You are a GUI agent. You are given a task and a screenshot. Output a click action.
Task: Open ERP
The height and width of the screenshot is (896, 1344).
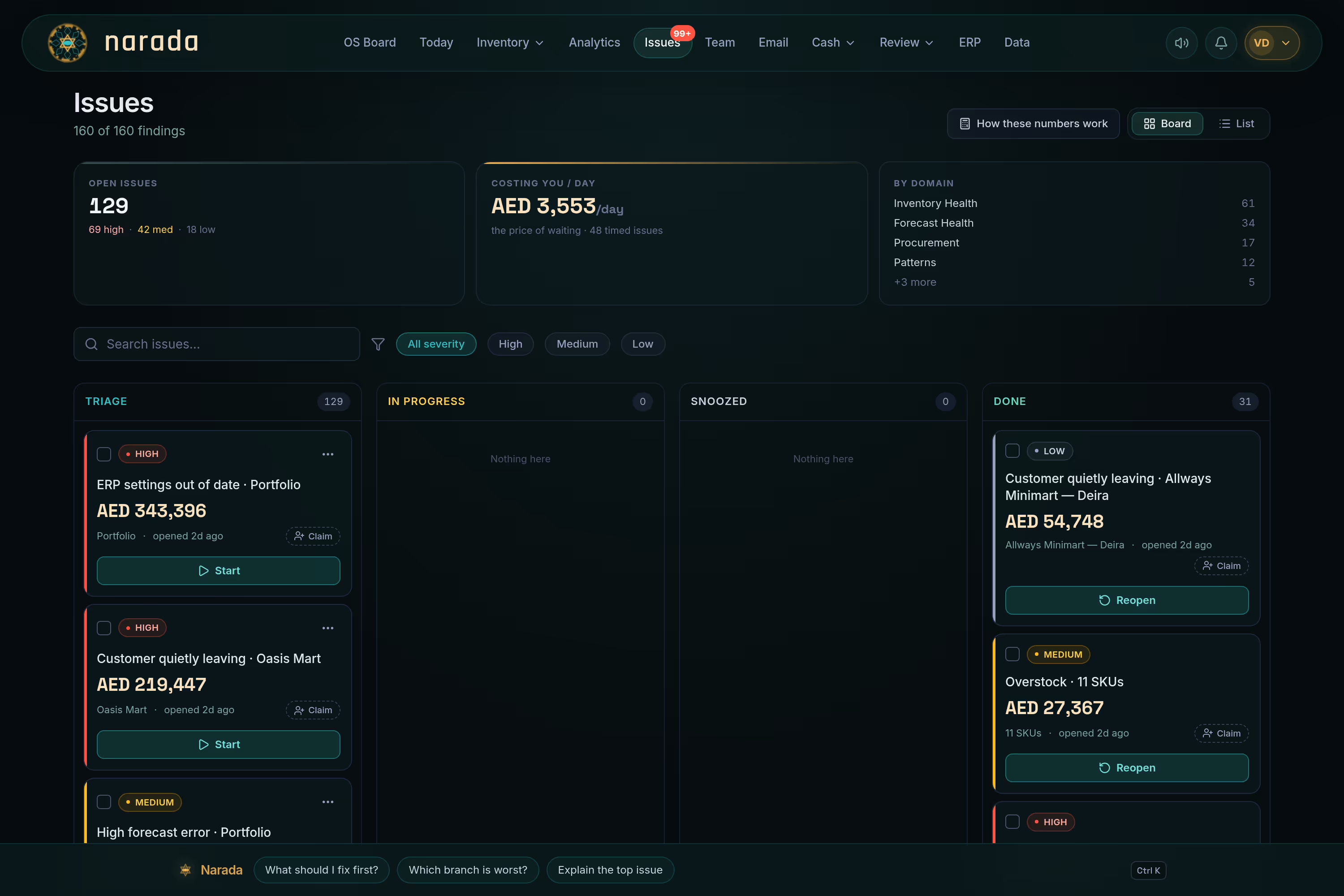[970, 43]
